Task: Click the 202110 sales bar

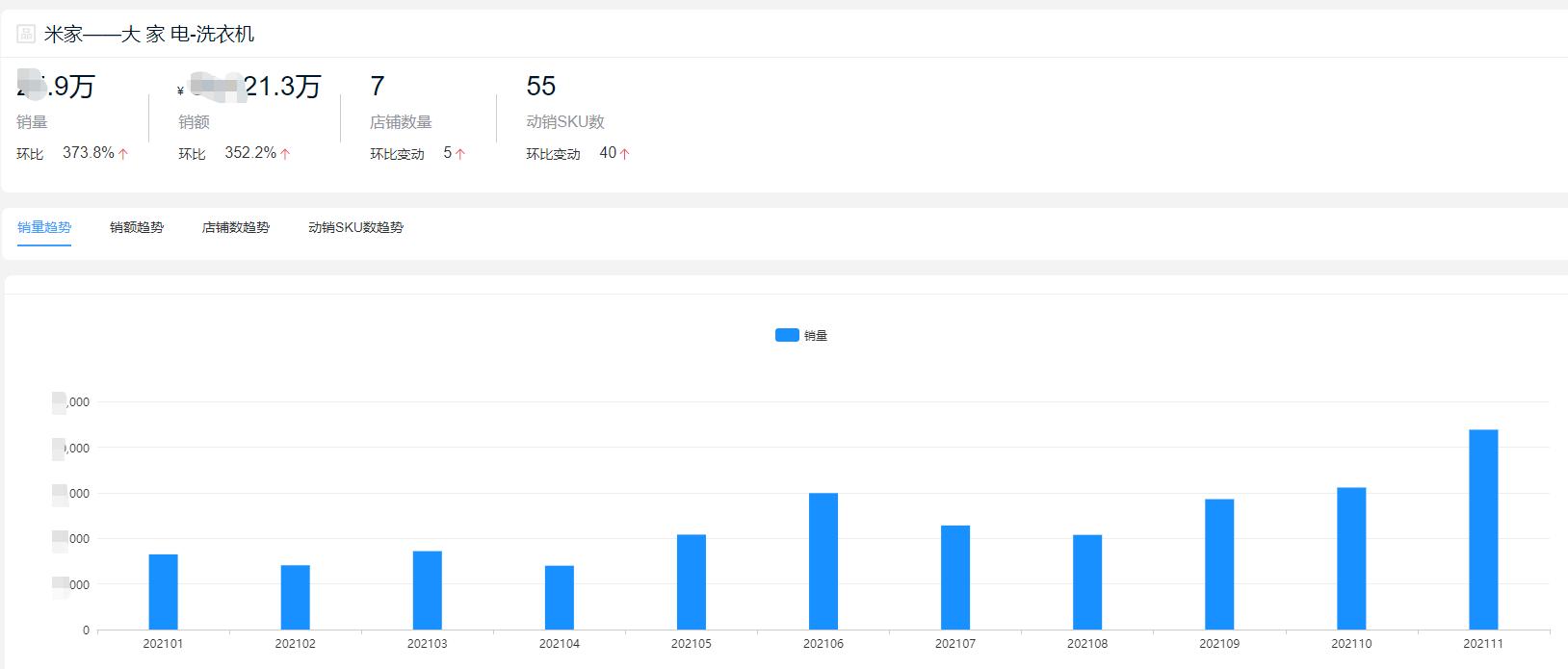Action: (1351, 558)
